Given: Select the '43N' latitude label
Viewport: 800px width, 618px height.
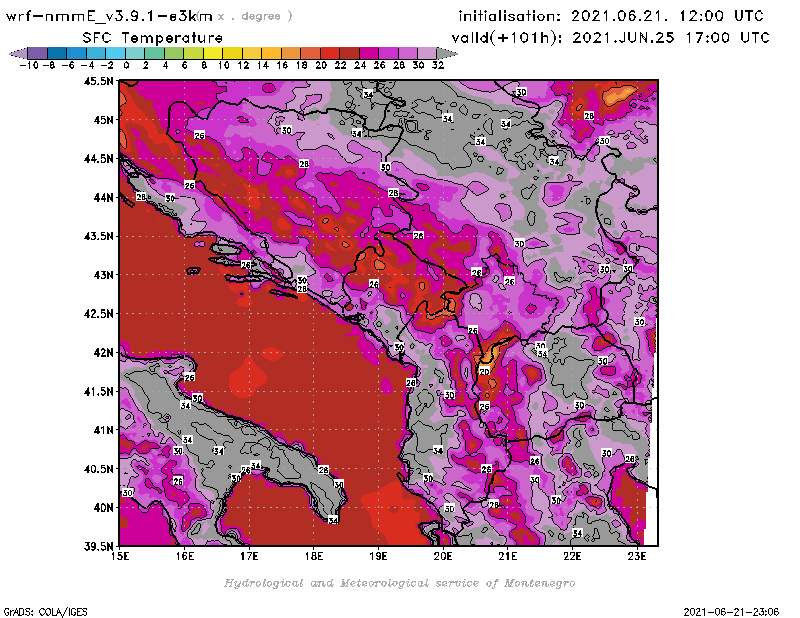Looking at the screenshot, I should (104, 275).
